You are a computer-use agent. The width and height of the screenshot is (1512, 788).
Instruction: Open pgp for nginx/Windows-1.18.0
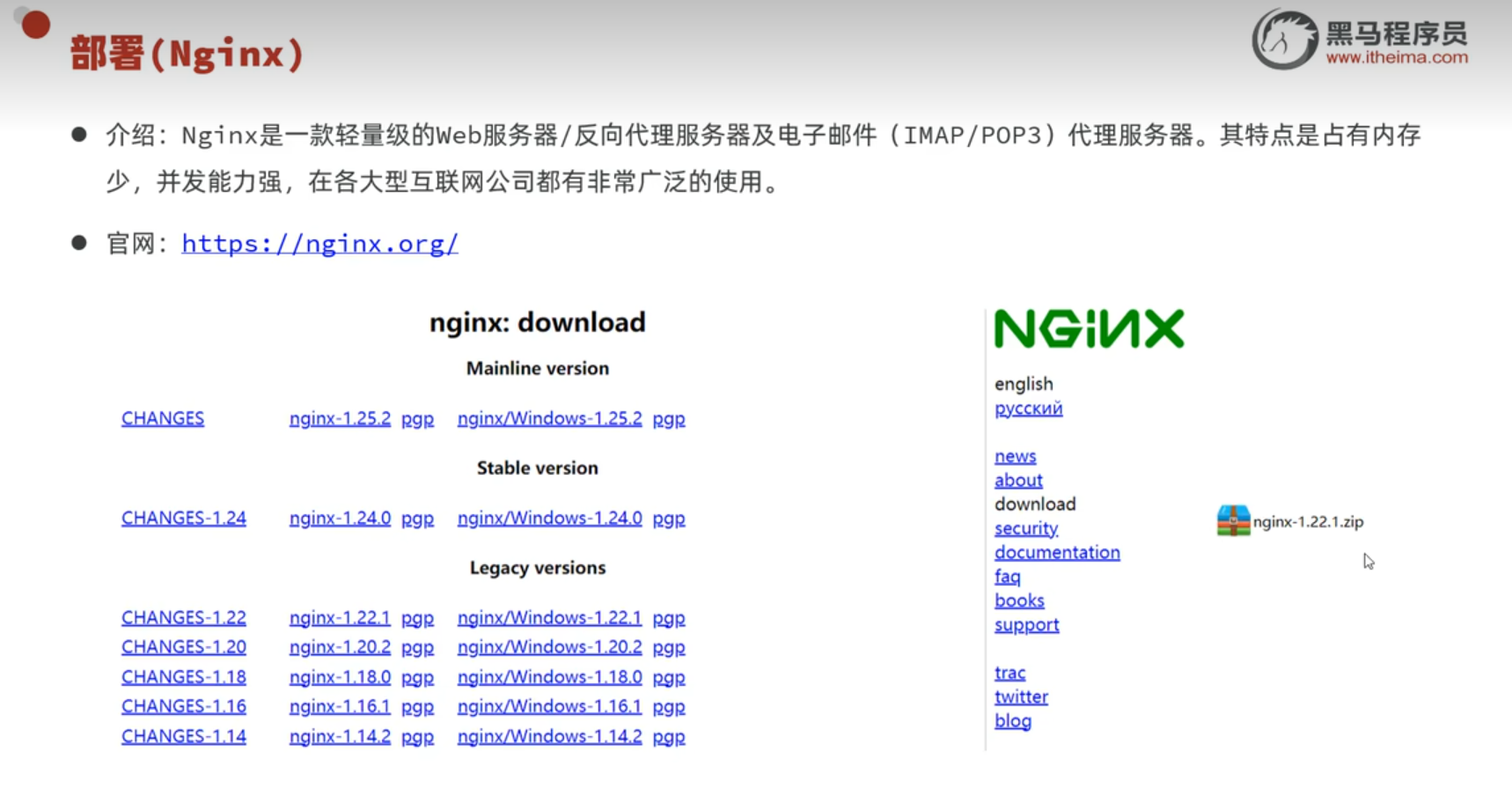point(669,678)
